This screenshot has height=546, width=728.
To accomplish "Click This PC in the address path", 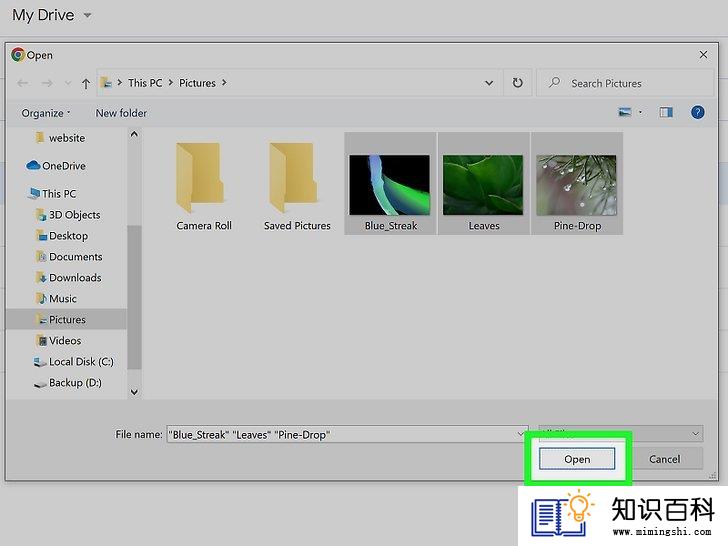I will [x=145, y=83].
